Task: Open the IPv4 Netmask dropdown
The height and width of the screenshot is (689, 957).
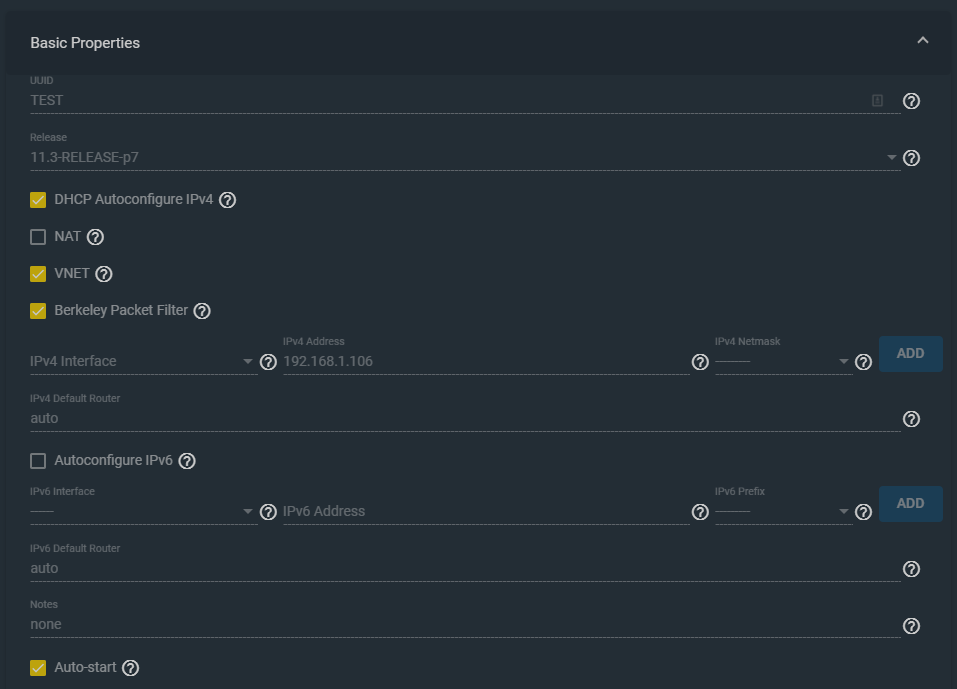Action: click(x=784, y=361)
